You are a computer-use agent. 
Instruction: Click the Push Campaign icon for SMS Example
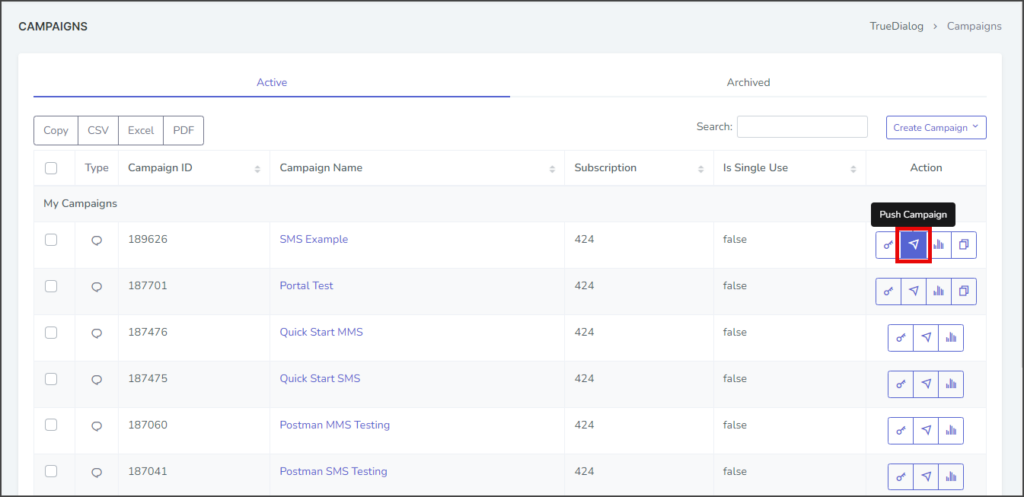[x=913, y=245]
